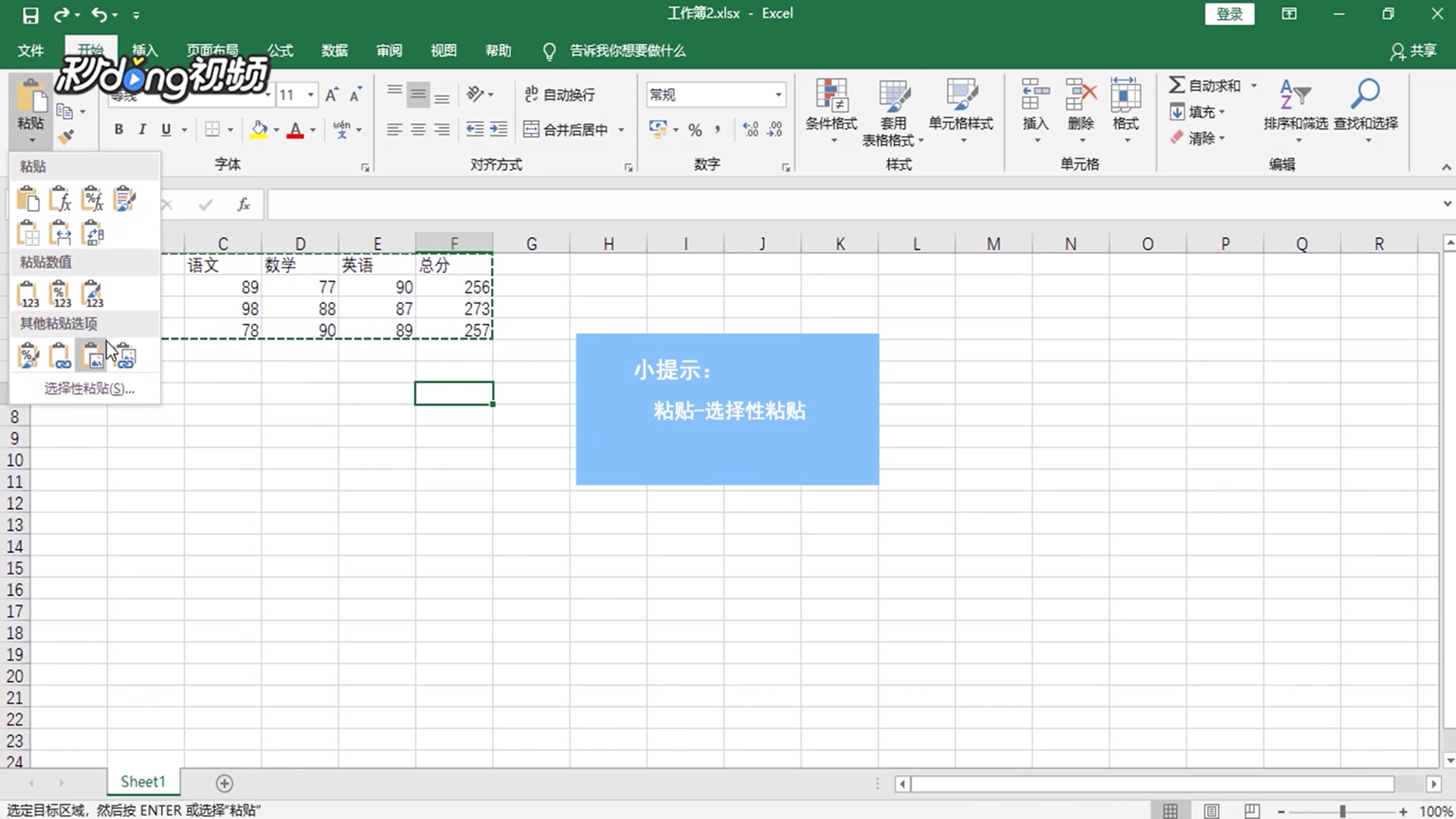Click the Share button

click(x=1414, y=51)
